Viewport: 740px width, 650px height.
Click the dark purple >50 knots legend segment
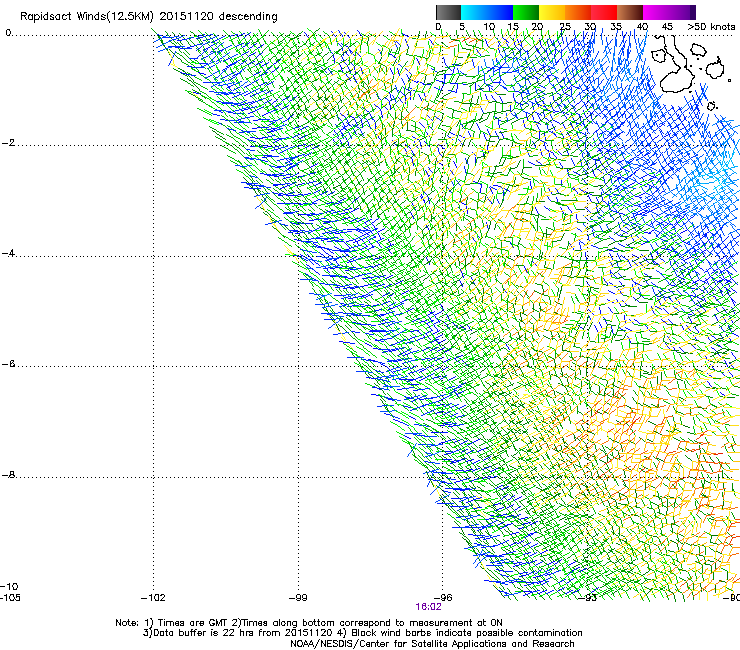[x=692, y=12]
